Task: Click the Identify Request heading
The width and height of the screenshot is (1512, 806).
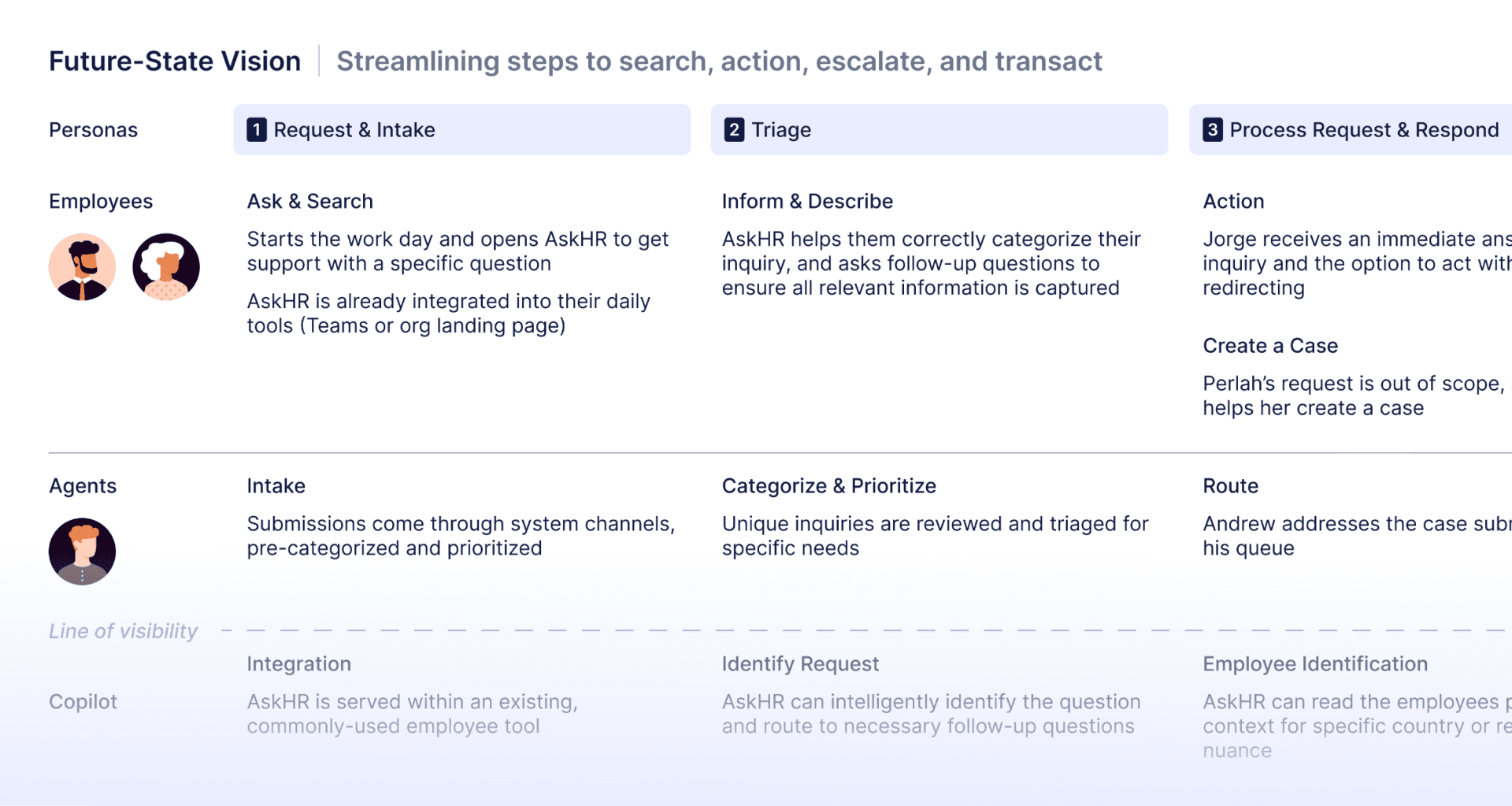Action: point(800,664)
